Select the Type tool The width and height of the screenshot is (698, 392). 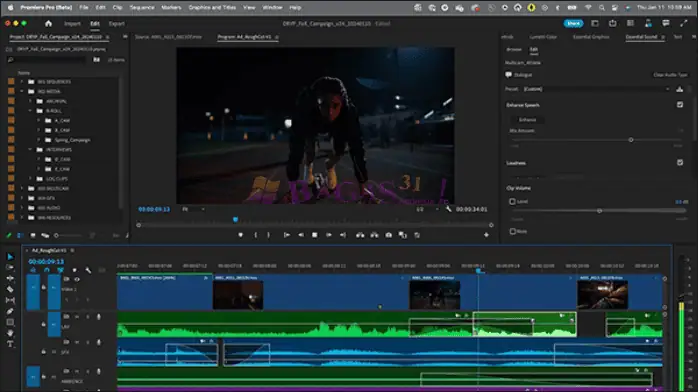[10, 344]
